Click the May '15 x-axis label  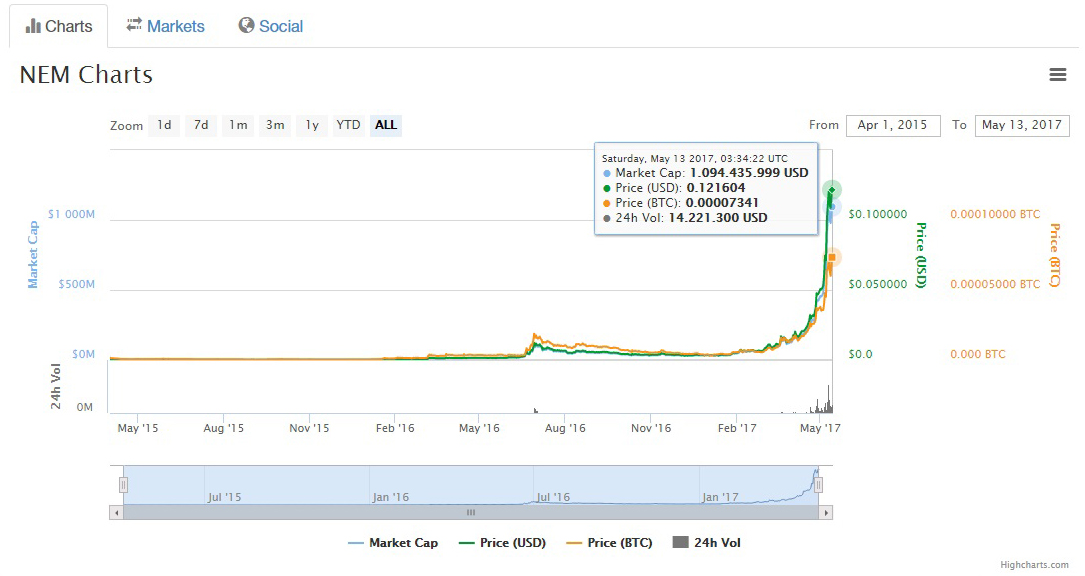click(x=138, y=428)
